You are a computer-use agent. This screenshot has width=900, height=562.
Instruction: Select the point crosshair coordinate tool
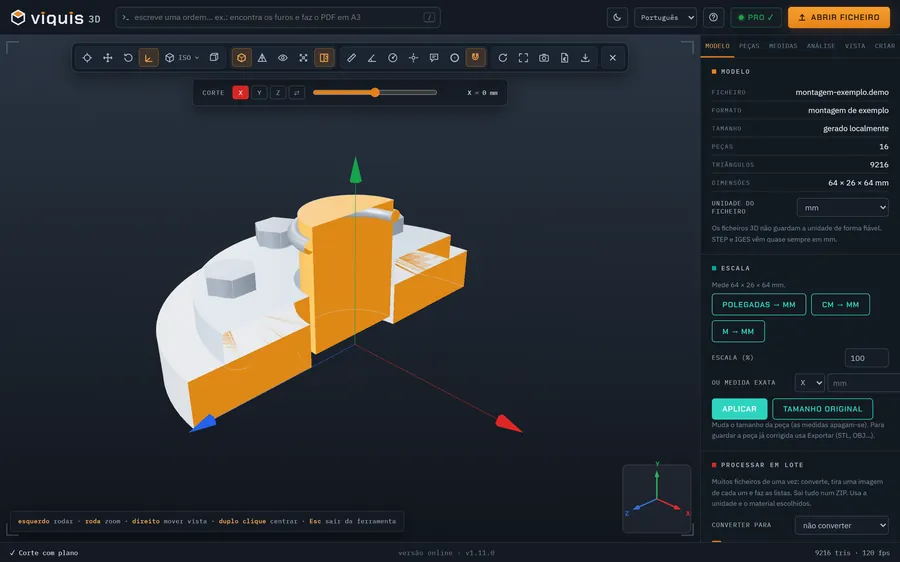[413, 58]
